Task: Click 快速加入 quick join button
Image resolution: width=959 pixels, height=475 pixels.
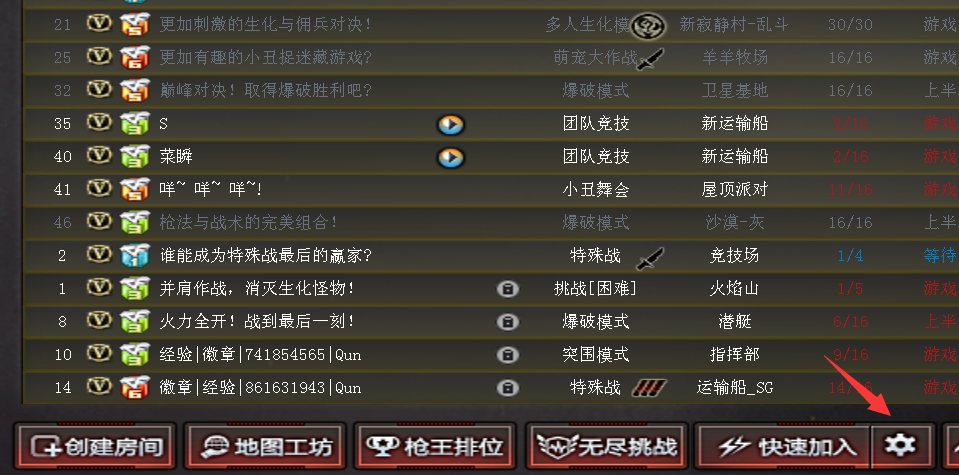Action: click(x=783, y=446)
